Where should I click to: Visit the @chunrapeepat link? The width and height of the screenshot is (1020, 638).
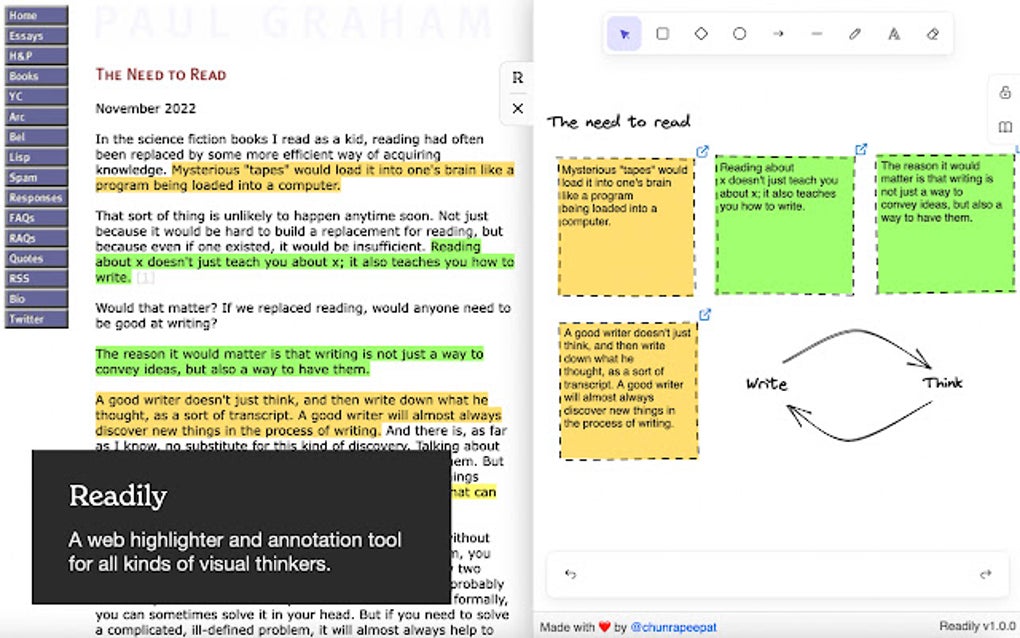coord(673,627)
